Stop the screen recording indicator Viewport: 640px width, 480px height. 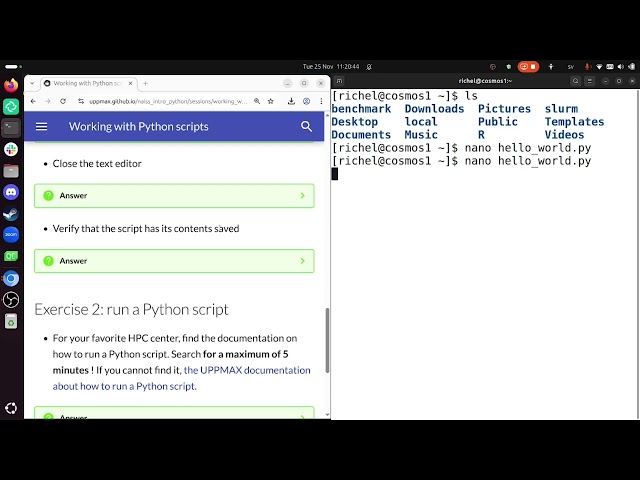tap(528, 67)
